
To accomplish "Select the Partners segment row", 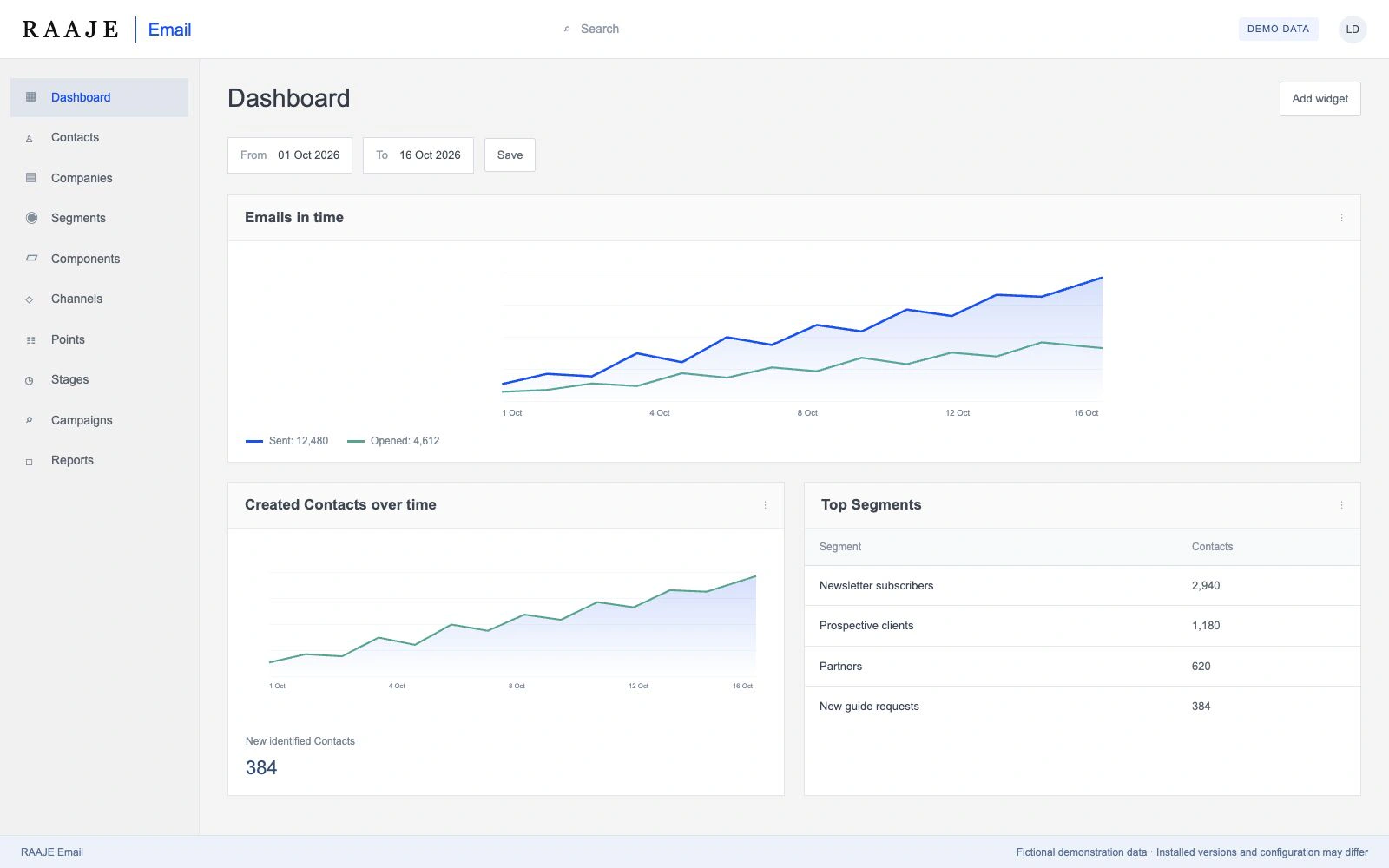I will 1082,667.
